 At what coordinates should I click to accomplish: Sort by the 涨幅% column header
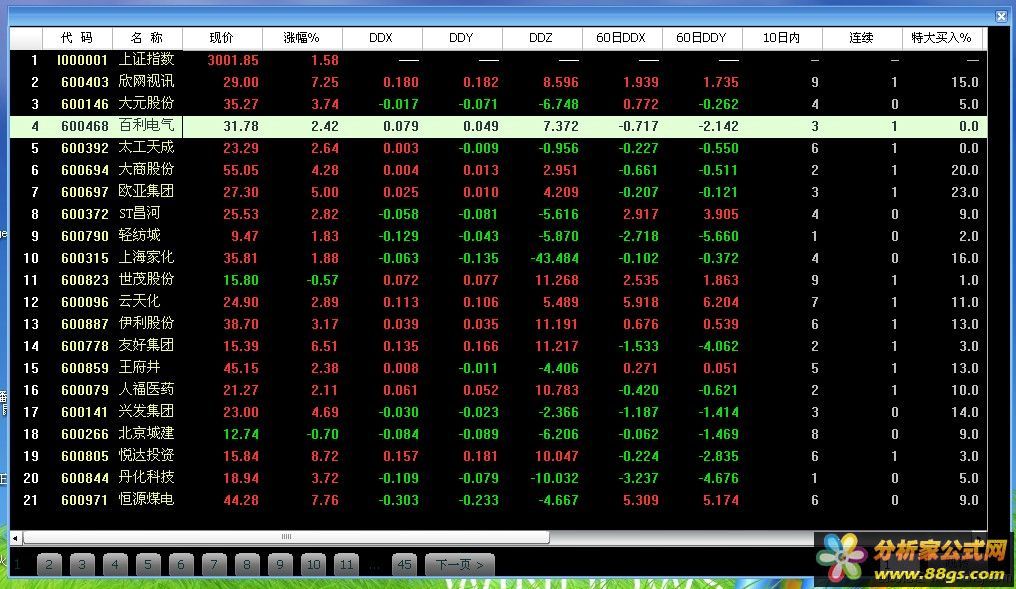[x=302, y=38]
